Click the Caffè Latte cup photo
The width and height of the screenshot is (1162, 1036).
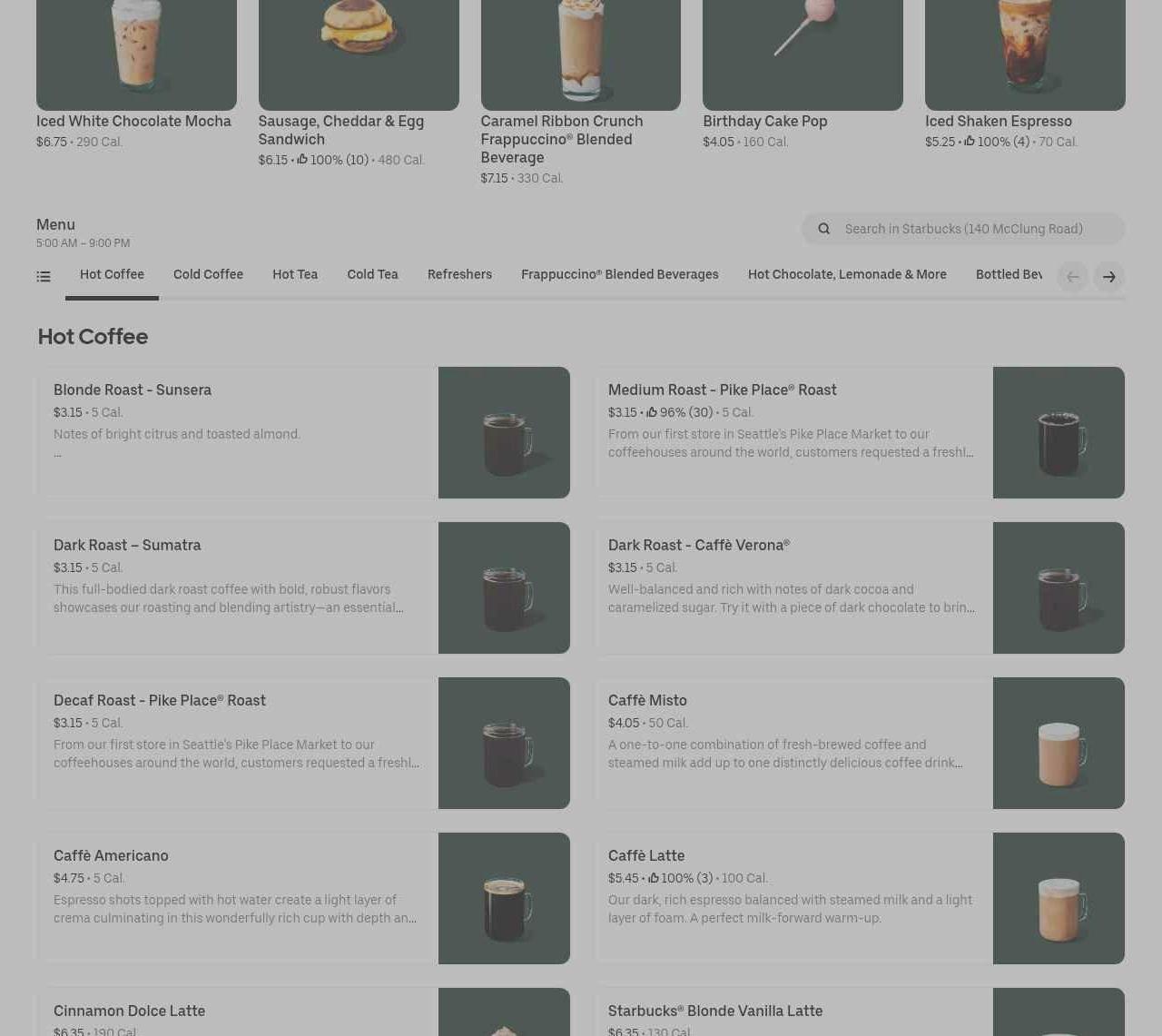(1059, 898)
